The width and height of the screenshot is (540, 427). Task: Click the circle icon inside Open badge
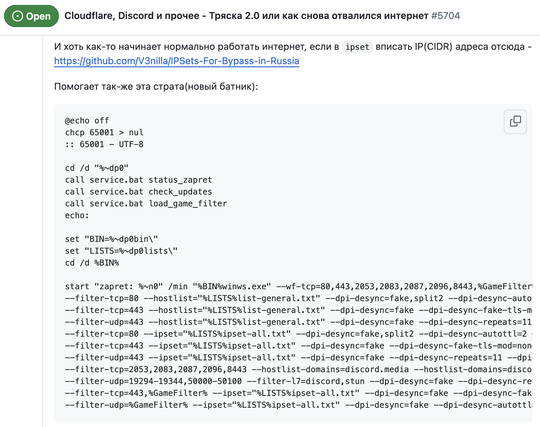17,16
